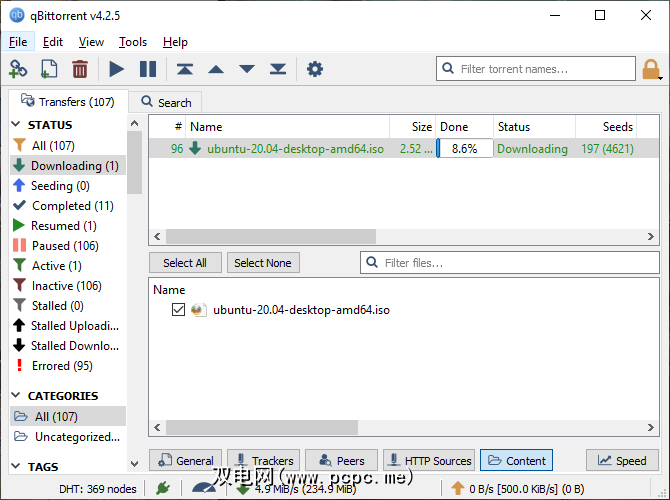
Task: Sort by the Status column header
Action: point(535,126)
